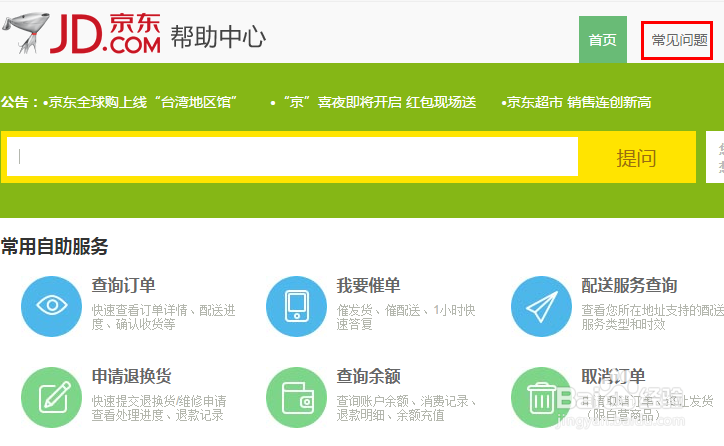
Task: Click the edit pencil icon for 申请退换货
Action: pos(51,397)
